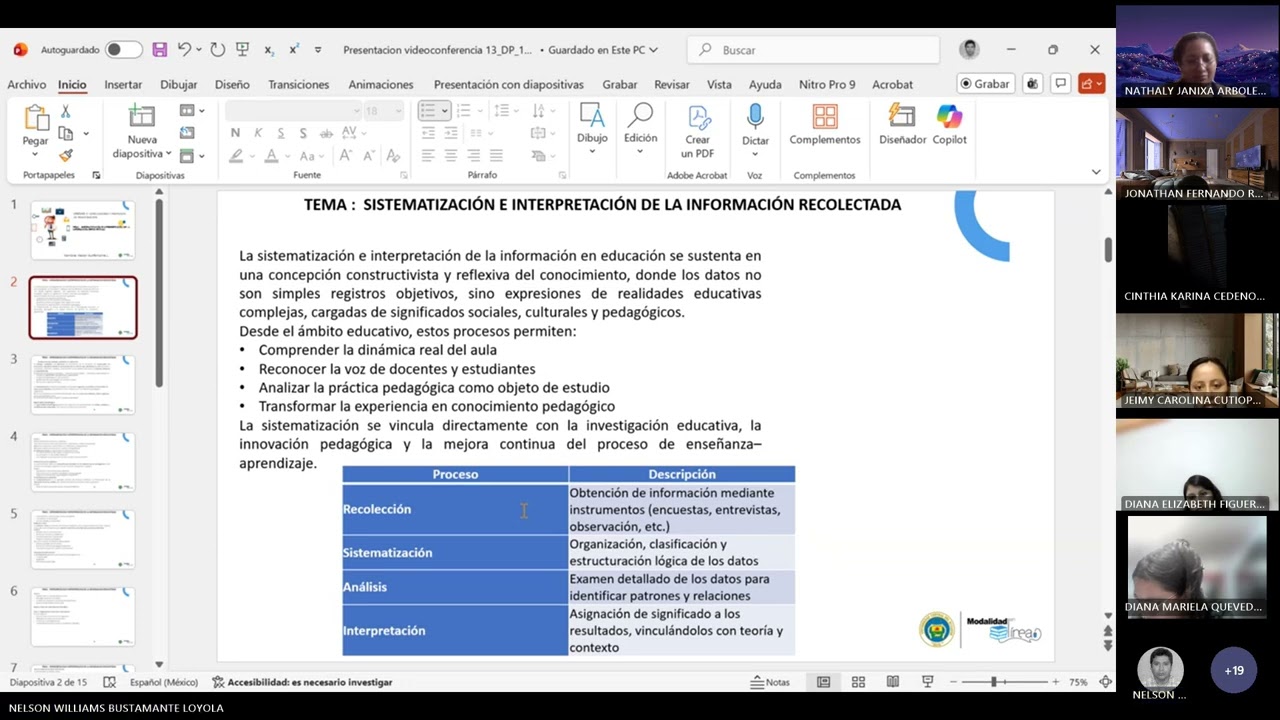Switch to slide sorter view
This screenshot has width=1280, height=720.
click(858, 682)
